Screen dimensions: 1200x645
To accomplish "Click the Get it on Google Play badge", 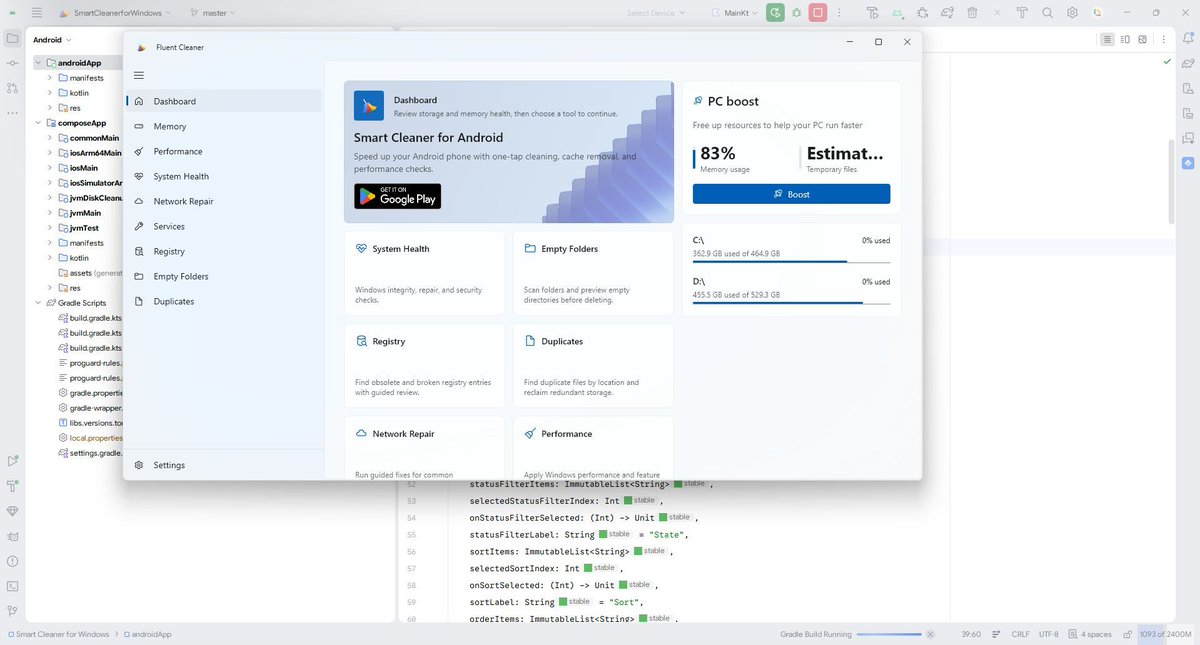I will (x=397, y=196).
